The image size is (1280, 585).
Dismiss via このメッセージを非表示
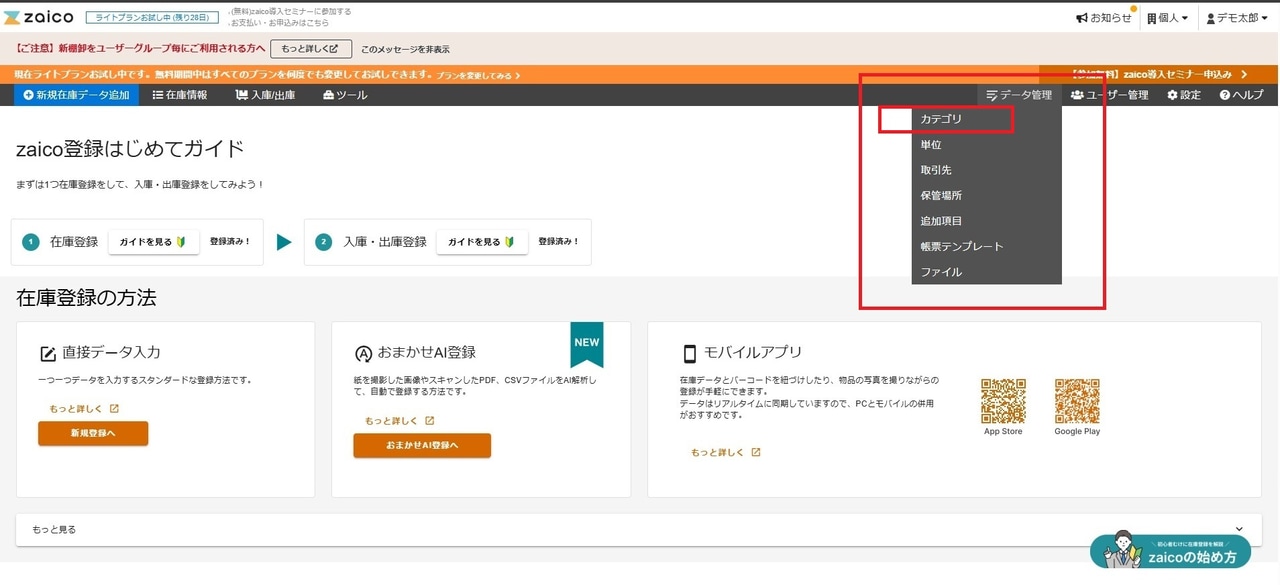[405, 48]
